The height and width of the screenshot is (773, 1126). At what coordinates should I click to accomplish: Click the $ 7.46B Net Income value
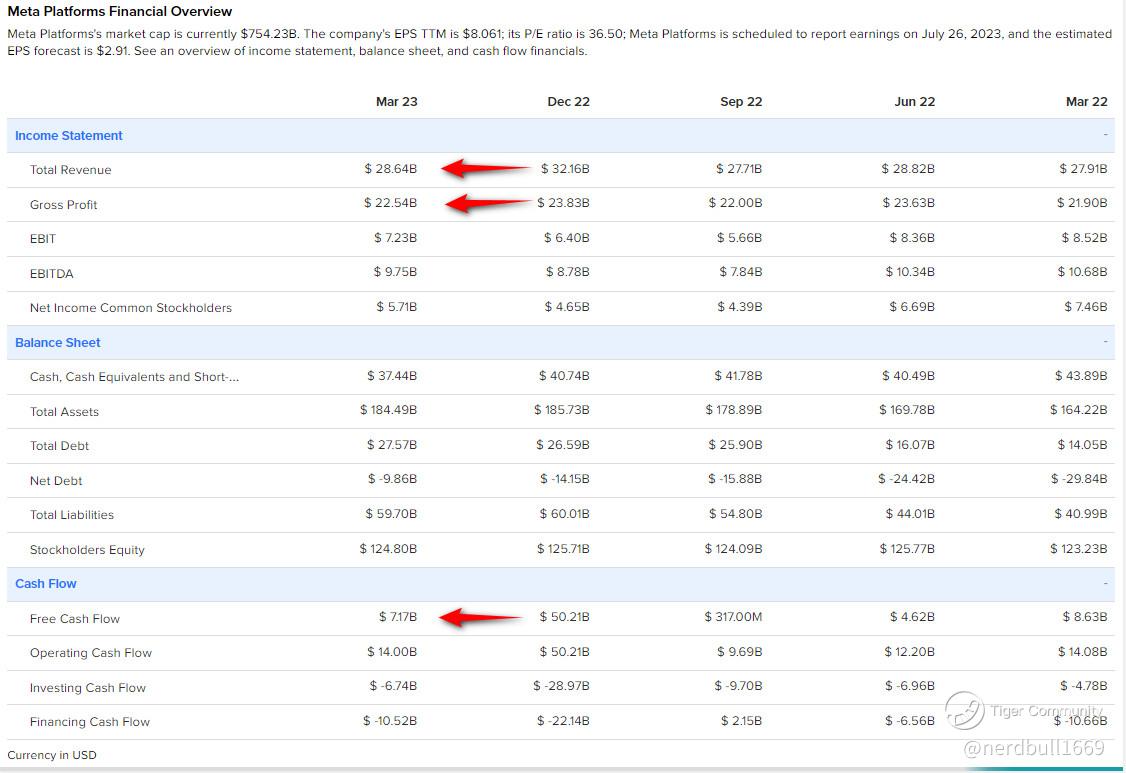point(1086,307)
